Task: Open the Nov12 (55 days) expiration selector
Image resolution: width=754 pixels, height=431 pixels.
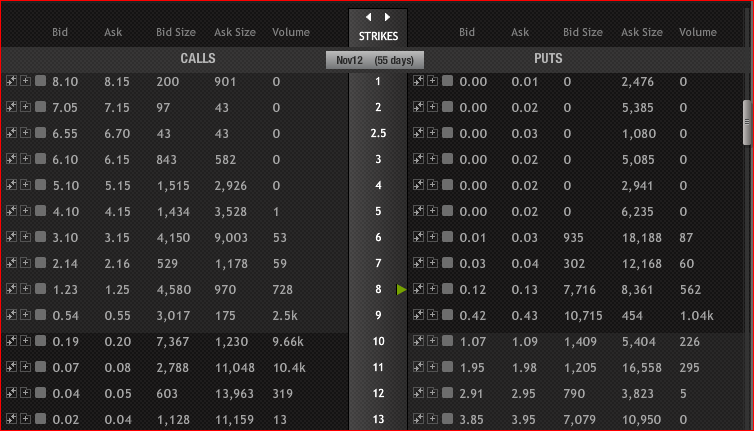Action: pos(375,60)
